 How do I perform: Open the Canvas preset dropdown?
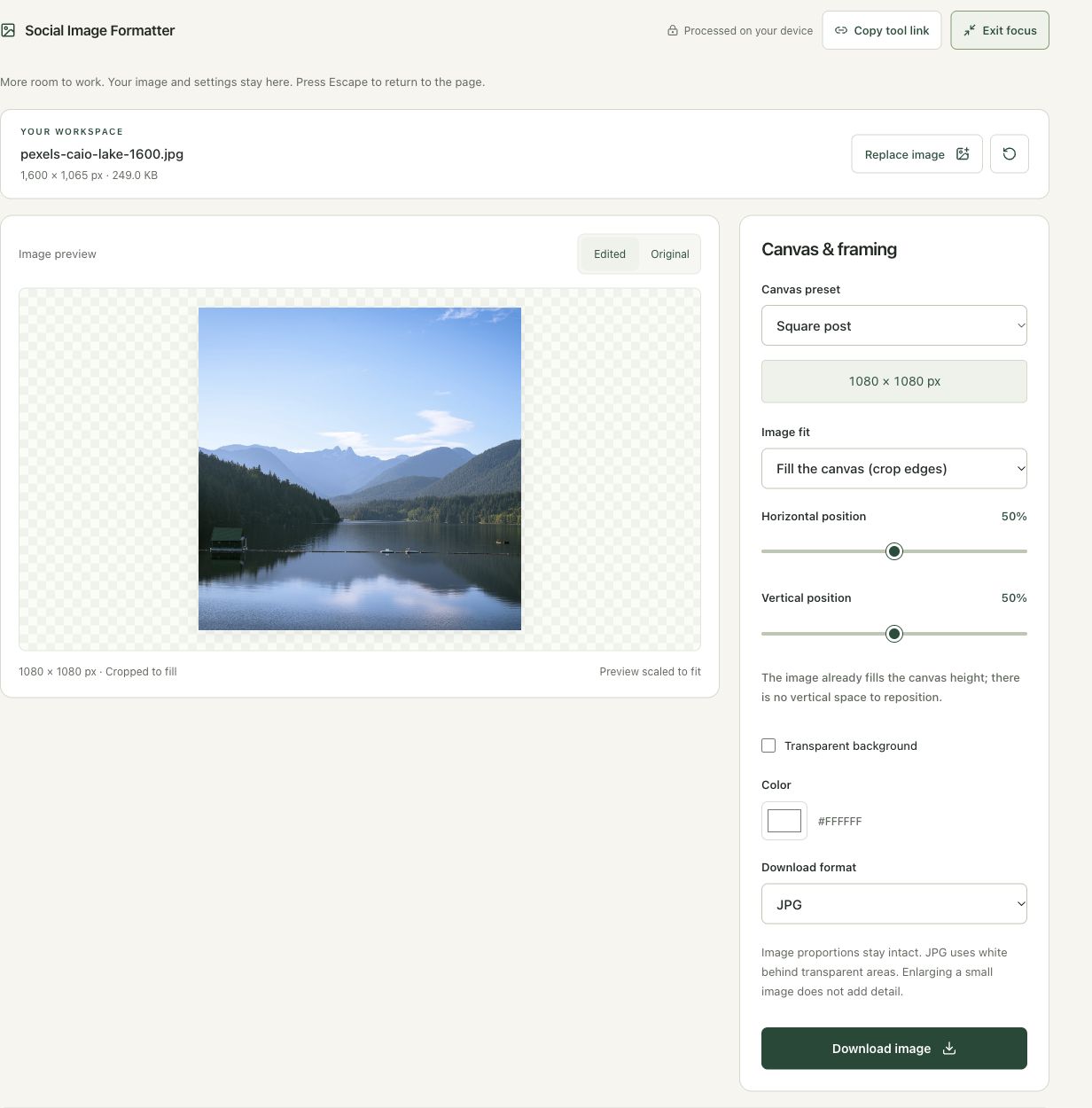(x=894, y=325)
